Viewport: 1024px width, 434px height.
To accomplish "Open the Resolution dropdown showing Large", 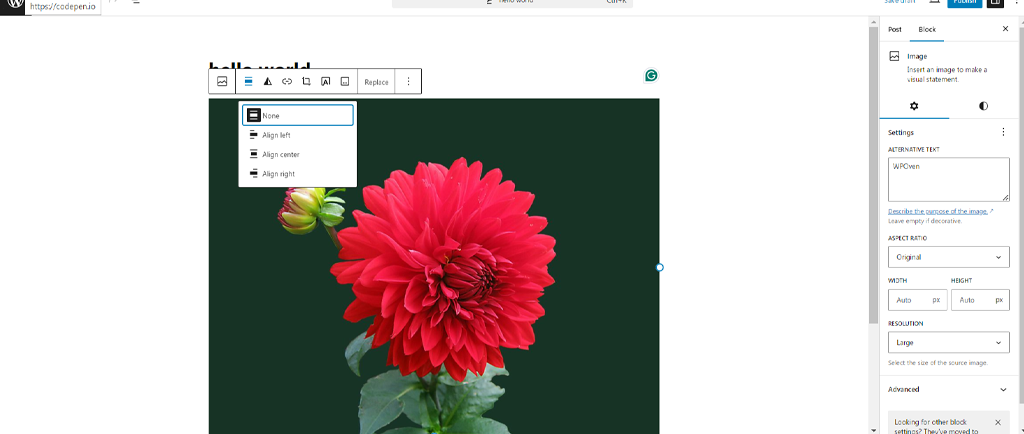I will coord(948,343).
